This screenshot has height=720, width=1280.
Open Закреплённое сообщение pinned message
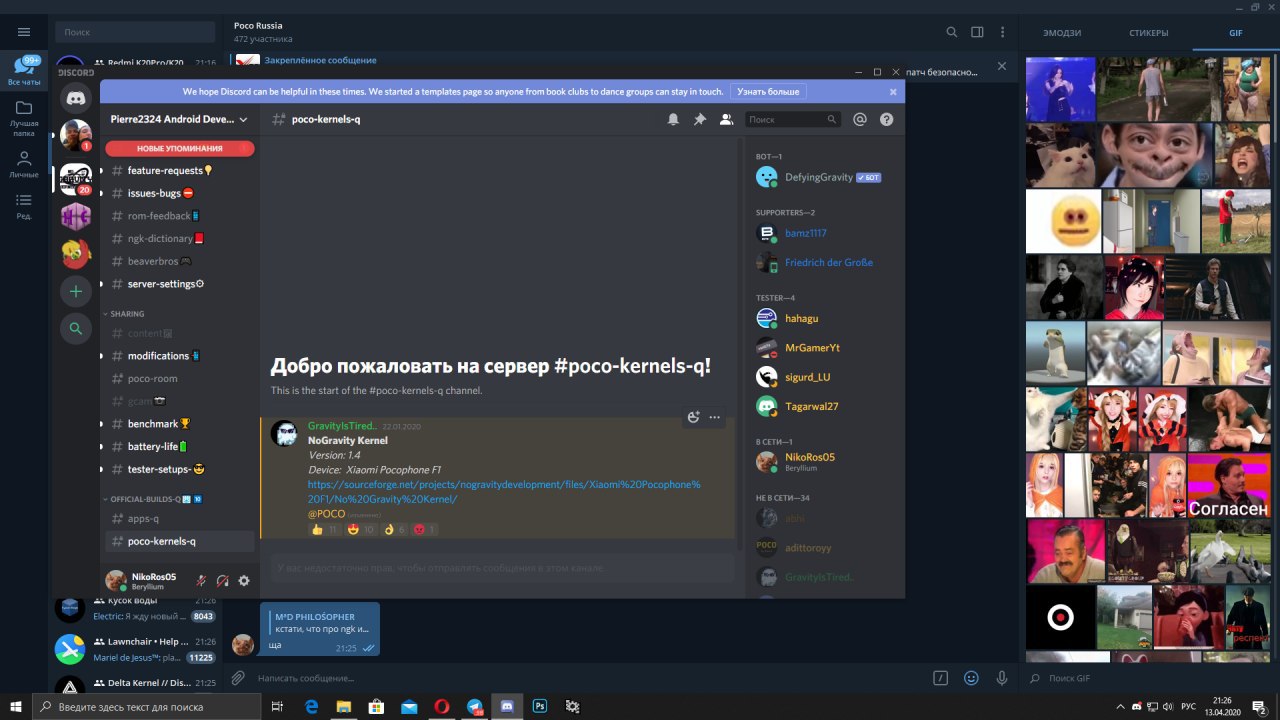(x=320, y=60)
